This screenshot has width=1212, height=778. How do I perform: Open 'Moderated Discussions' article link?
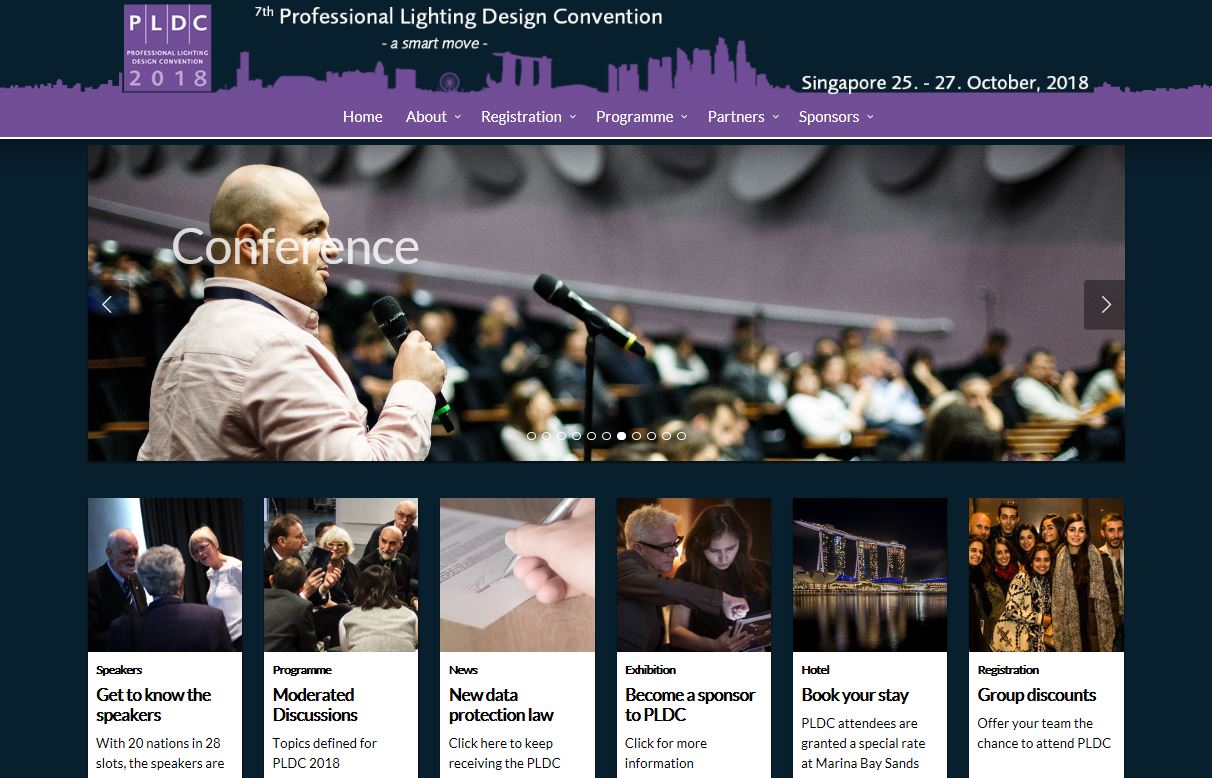(315, 705)
